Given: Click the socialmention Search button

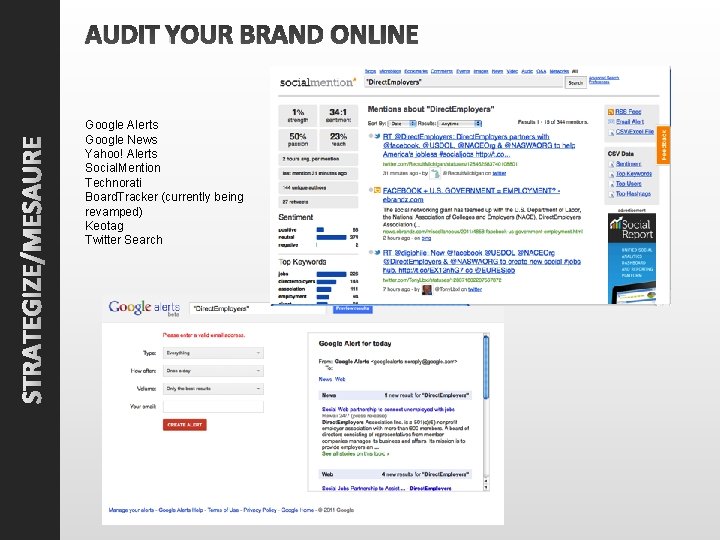Looking at the screenshot, I should [x=575, y=83].
